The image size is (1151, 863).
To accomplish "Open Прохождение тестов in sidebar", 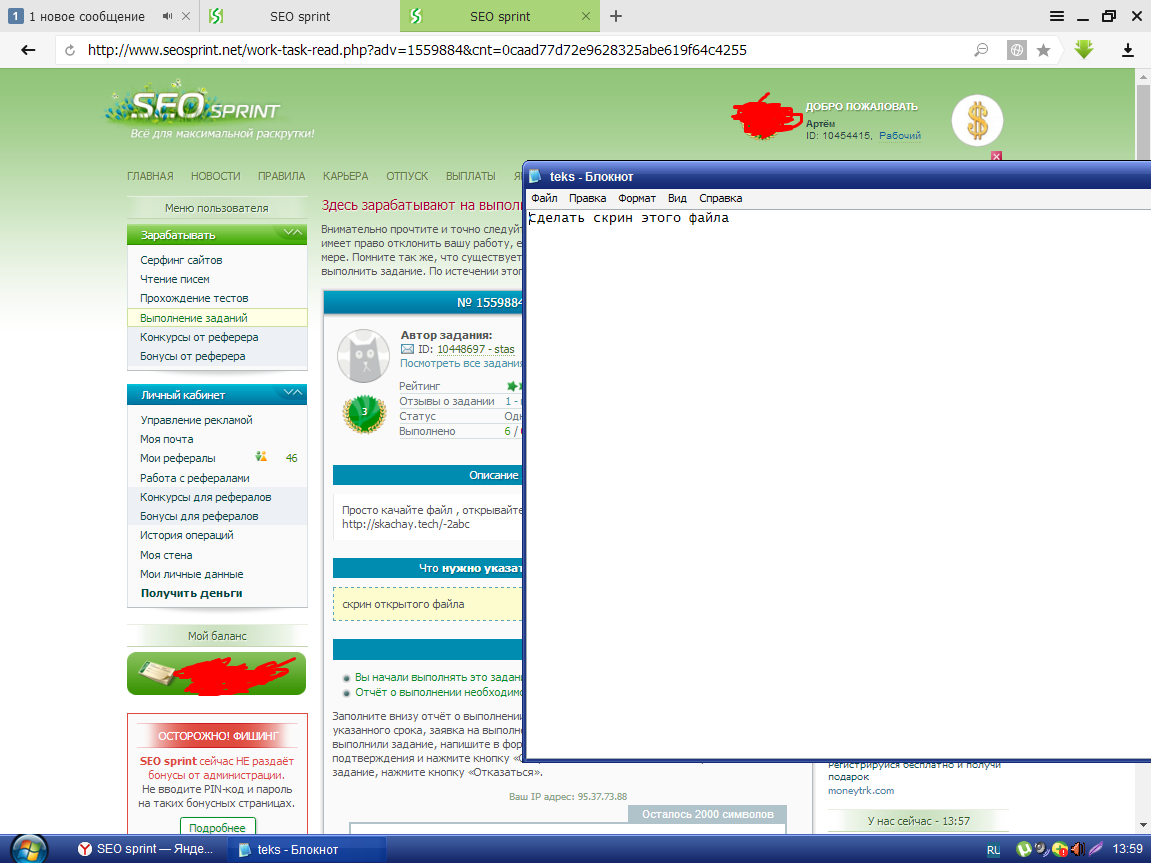I will click(x=194, y=298).
